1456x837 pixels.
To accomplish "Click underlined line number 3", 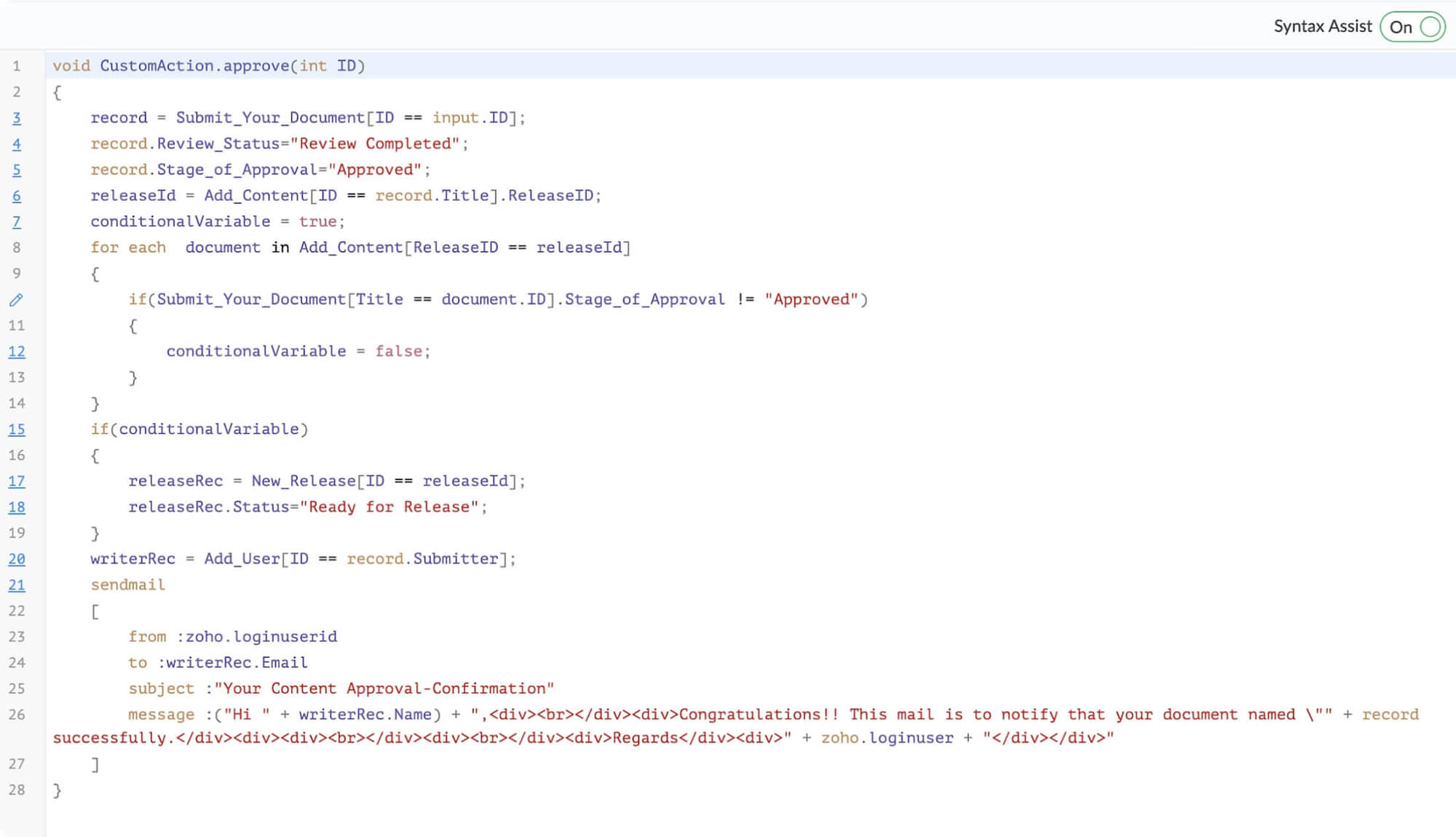I will 16,118.
